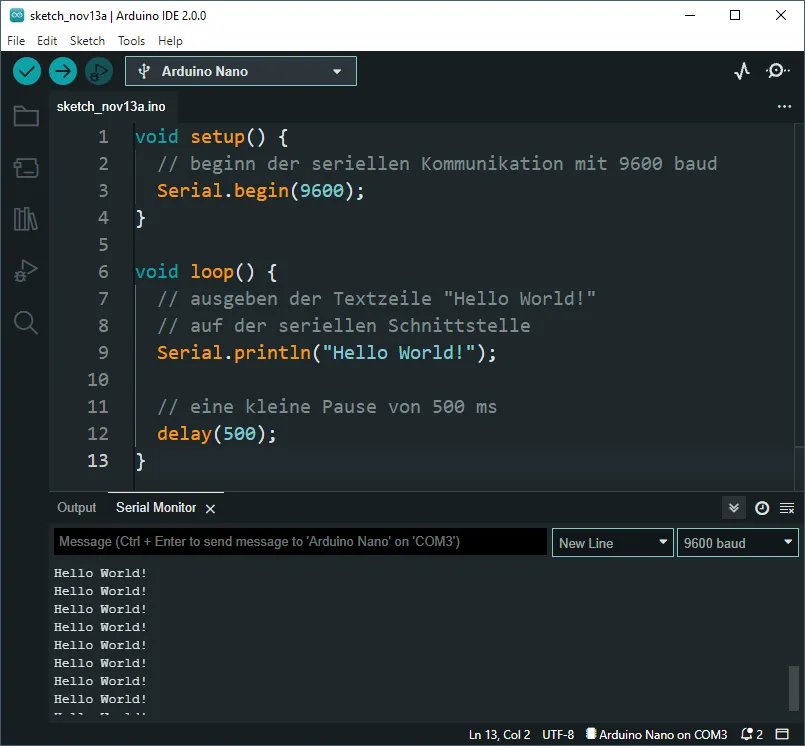Screen dimensions: 805x746
Task: Open Serial Monitor magnifier icon in toolbar
Action: pyautogui.click(x=777, y=71)
